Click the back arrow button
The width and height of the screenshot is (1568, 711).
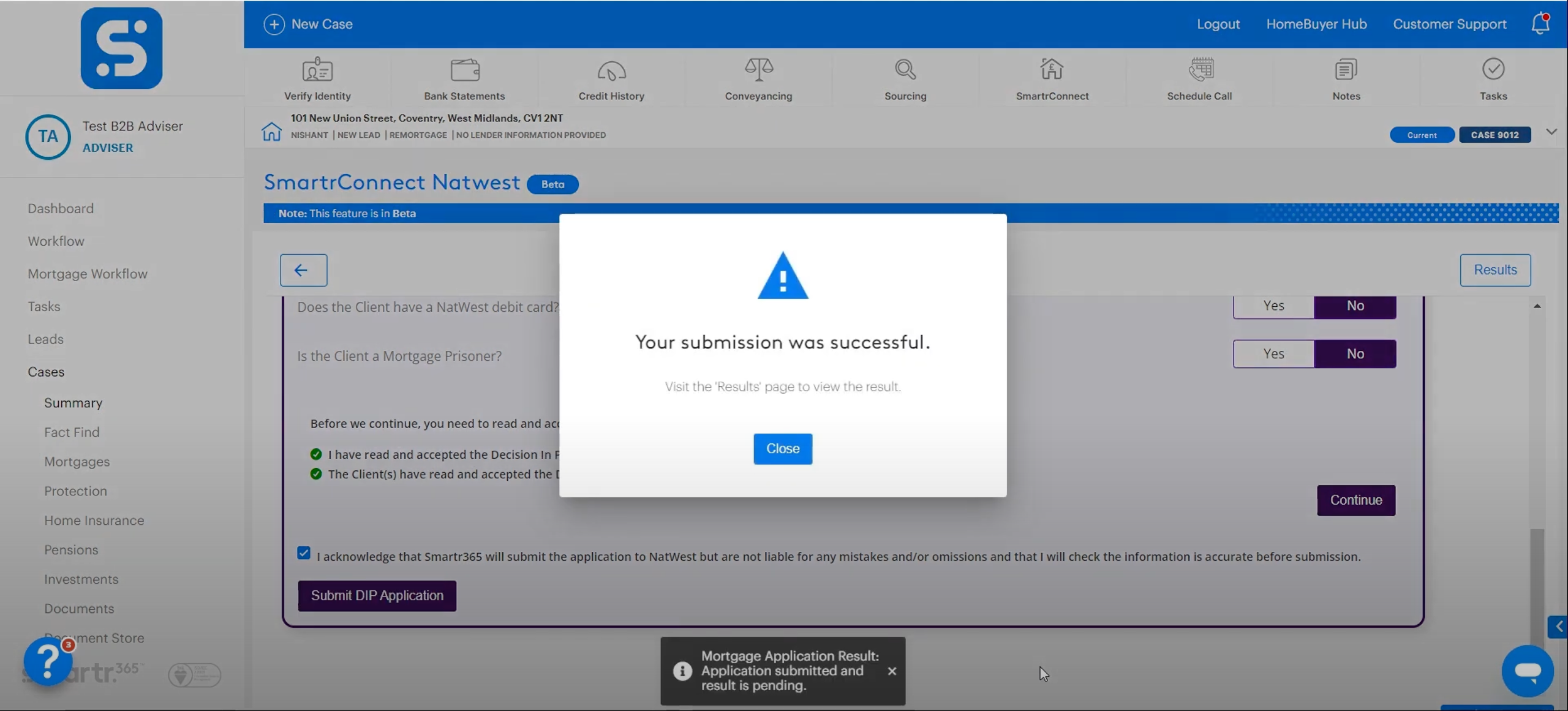(303, 270)
